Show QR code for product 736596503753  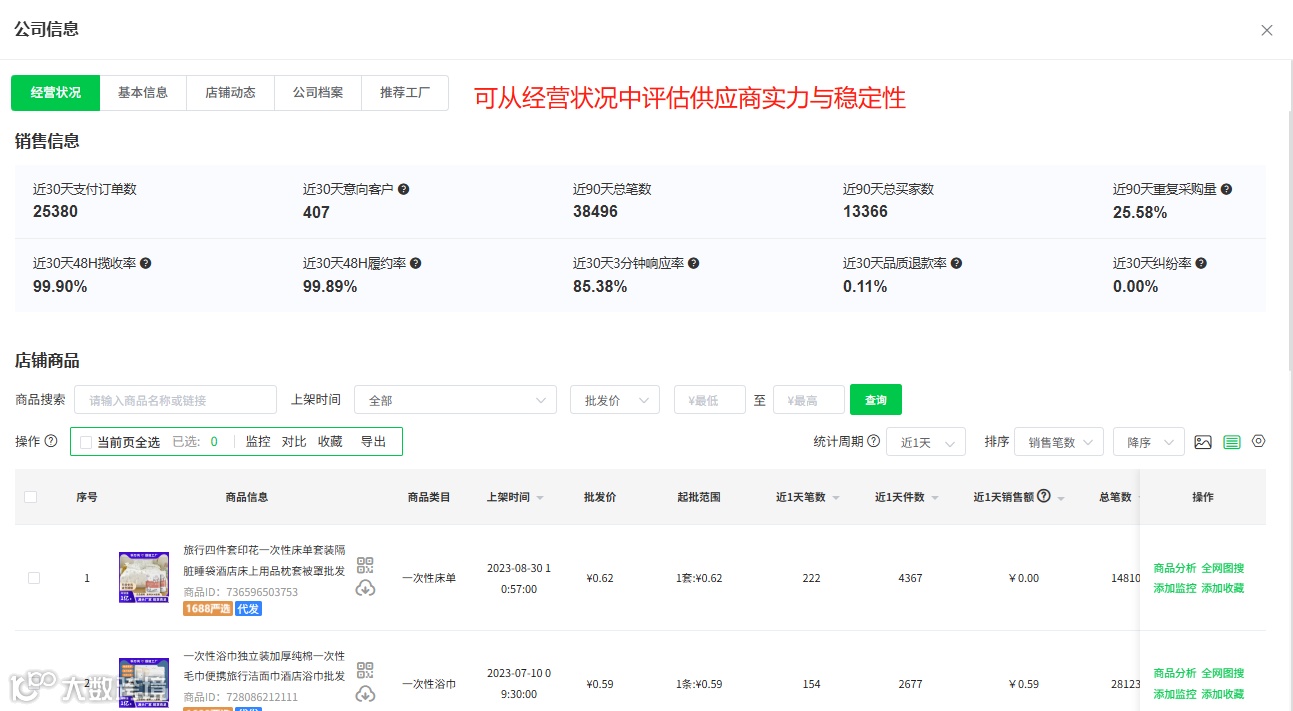point(365,565)
